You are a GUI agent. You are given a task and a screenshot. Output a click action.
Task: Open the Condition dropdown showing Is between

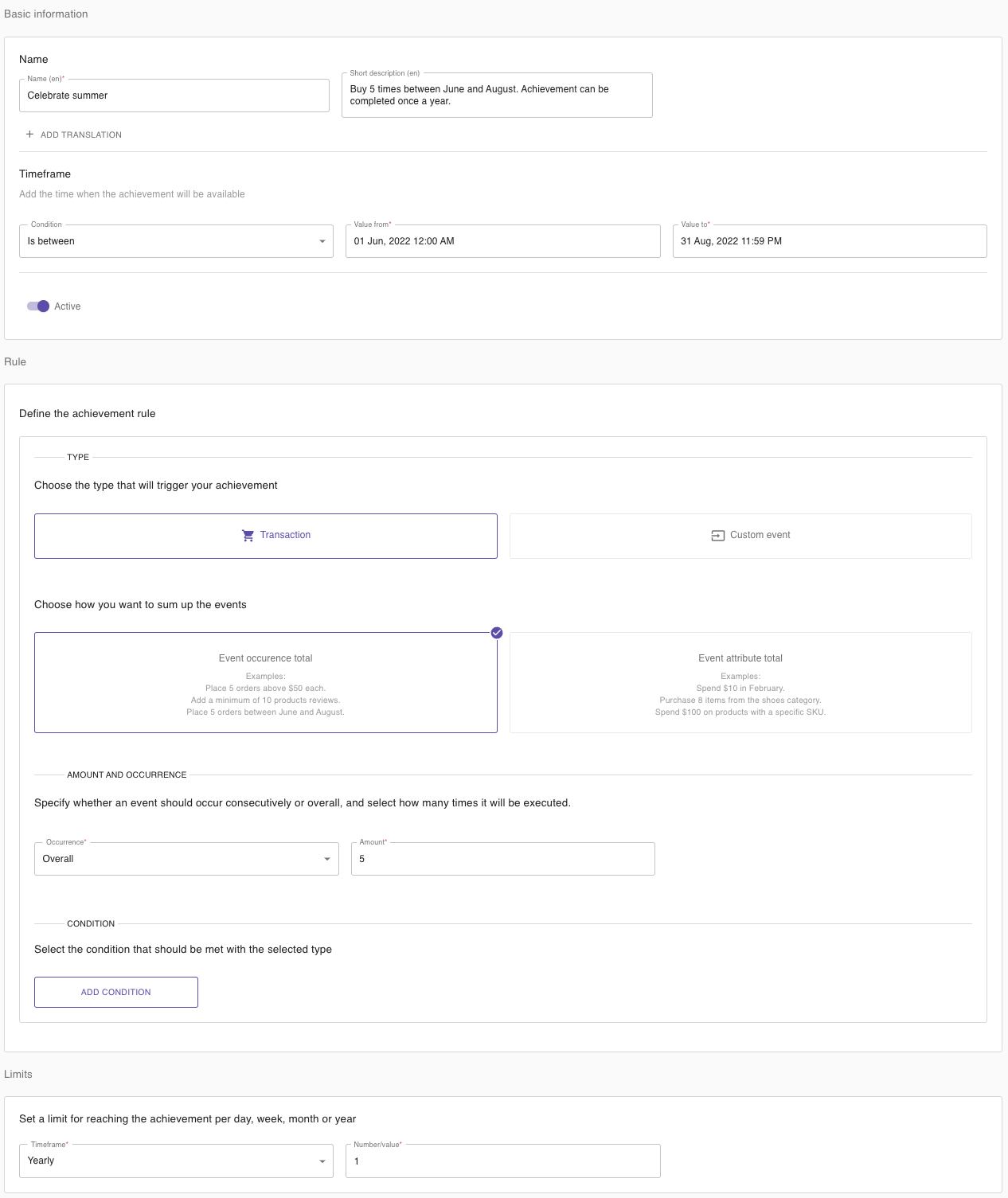click(176, 241)
